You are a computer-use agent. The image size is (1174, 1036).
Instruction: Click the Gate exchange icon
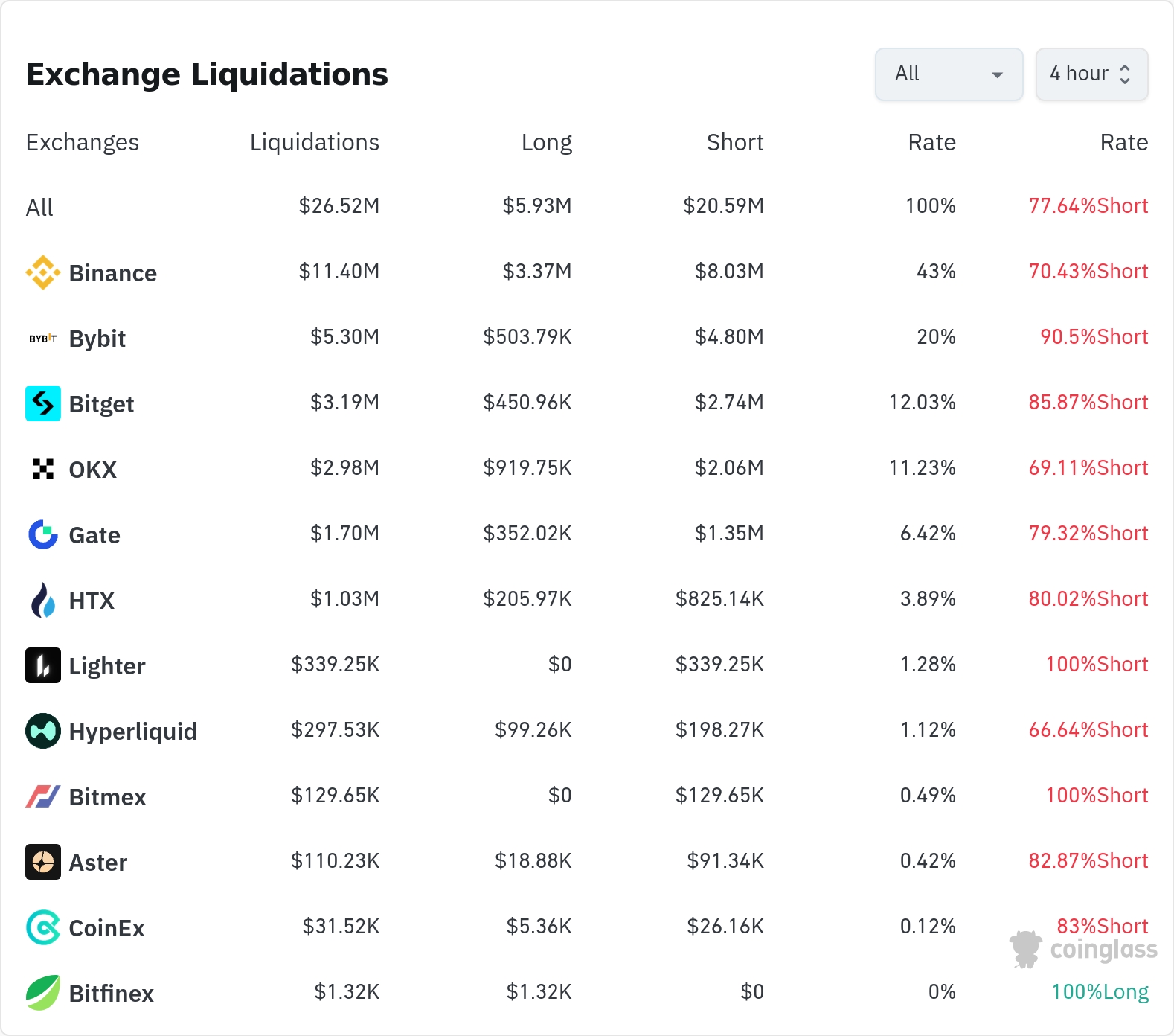point(43,534)
